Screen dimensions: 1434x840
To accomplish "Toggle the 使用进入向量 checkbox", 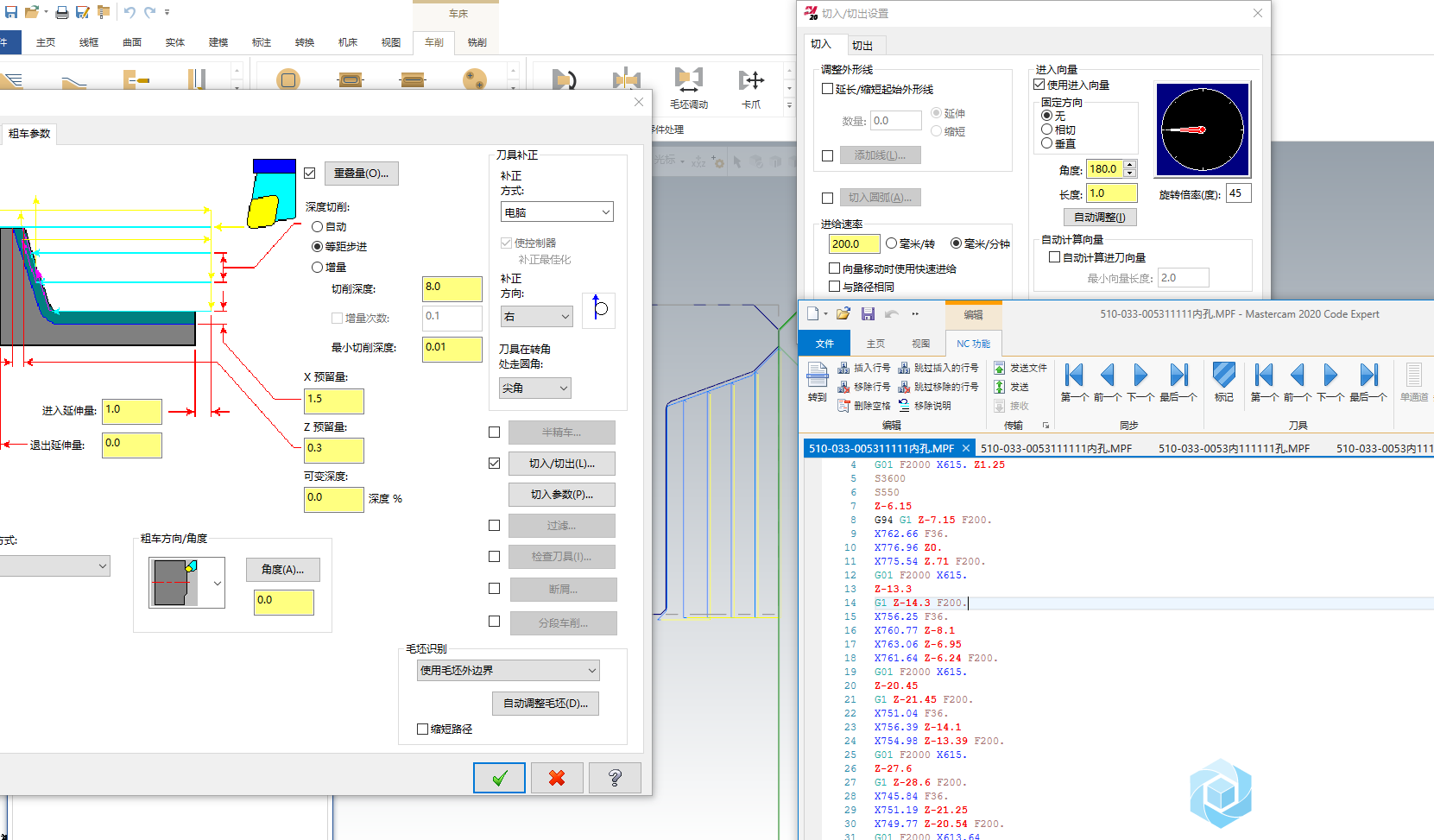I will pos(1039,85).
